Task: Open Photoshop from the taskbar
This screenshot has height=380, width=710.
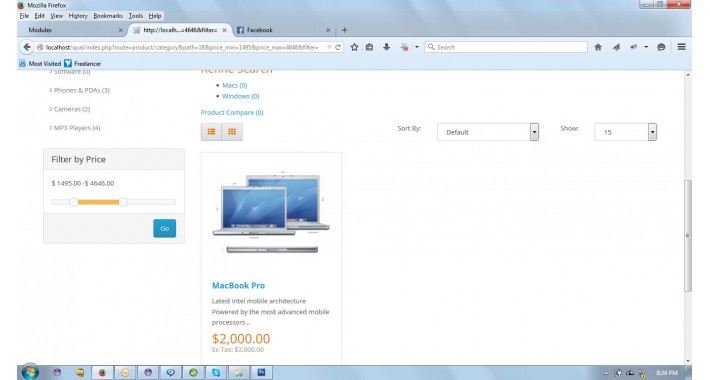Action: 261,372
